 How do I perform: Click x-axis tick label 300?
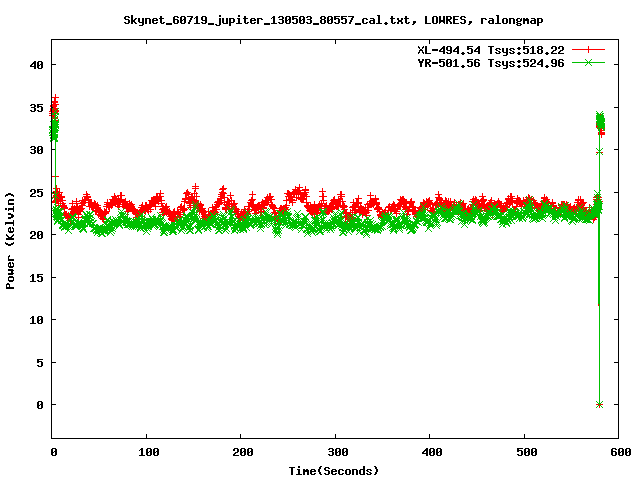click(338, 452)
